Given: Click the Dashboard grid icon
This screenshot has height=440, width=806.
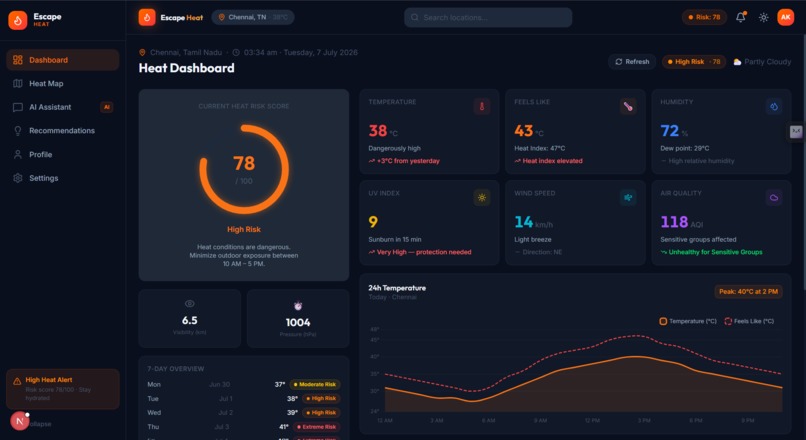Looking at the screenshot, I should 17,60.
